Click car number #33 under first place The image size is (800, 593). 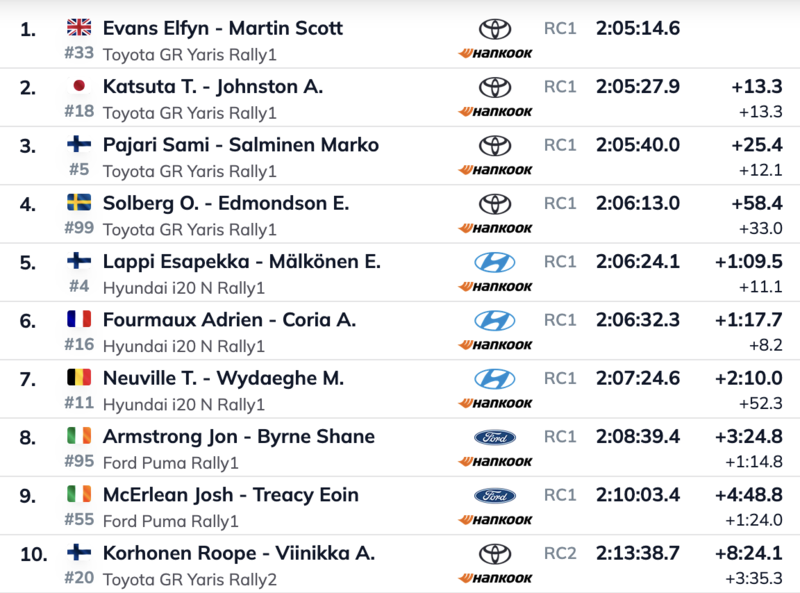79,54
